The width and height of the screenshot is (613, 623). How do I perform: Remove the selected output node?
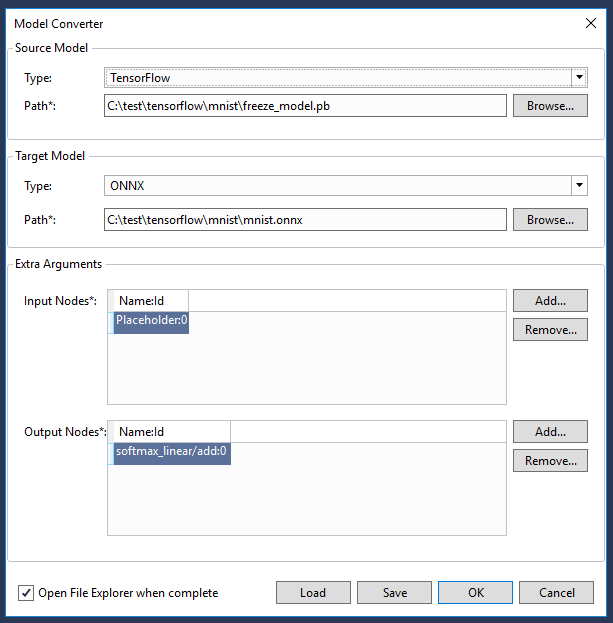click(x=550, y=461)
